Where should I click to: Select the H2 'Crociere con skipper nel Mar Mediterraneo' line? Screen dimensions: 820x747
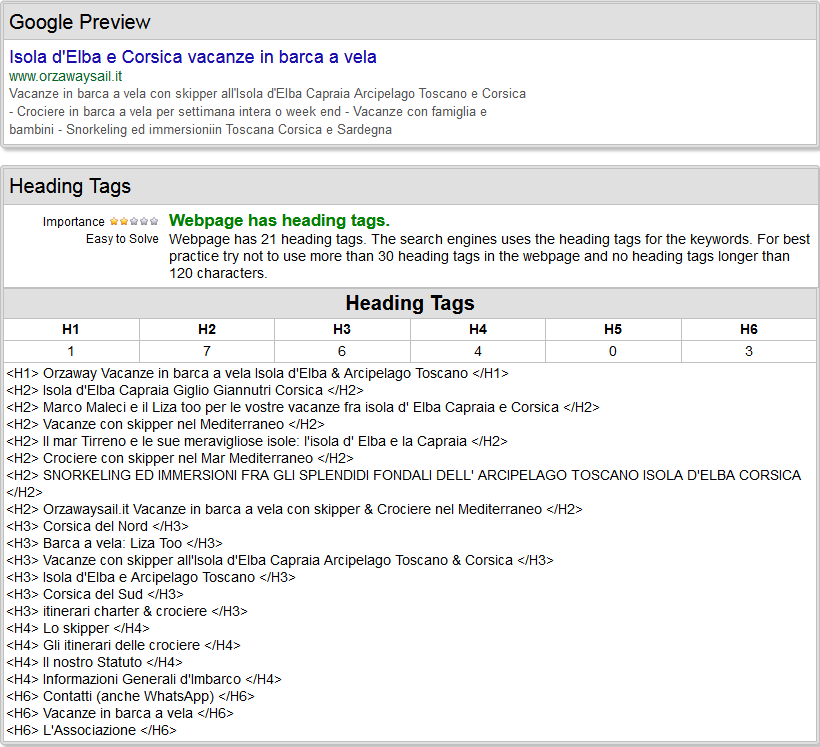(x=180, y=458)
